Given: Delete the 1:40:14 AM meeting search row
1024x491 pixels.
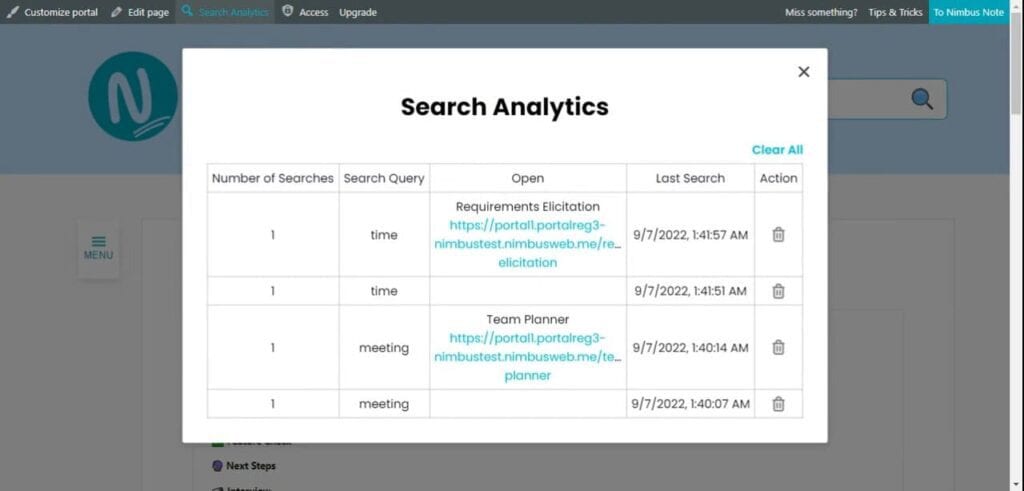Looking at the screenshot, I should pyautogui.click(x=778, y=347).
